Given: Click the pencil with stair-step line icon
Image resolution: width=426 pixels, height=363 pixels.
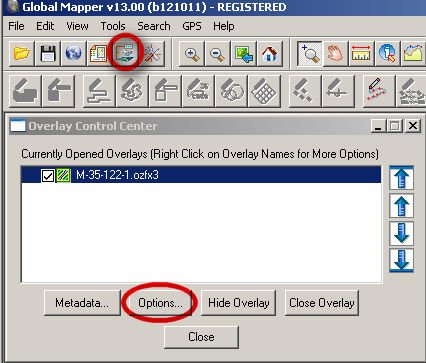Looking at the screenshot, I should point(99,91).
